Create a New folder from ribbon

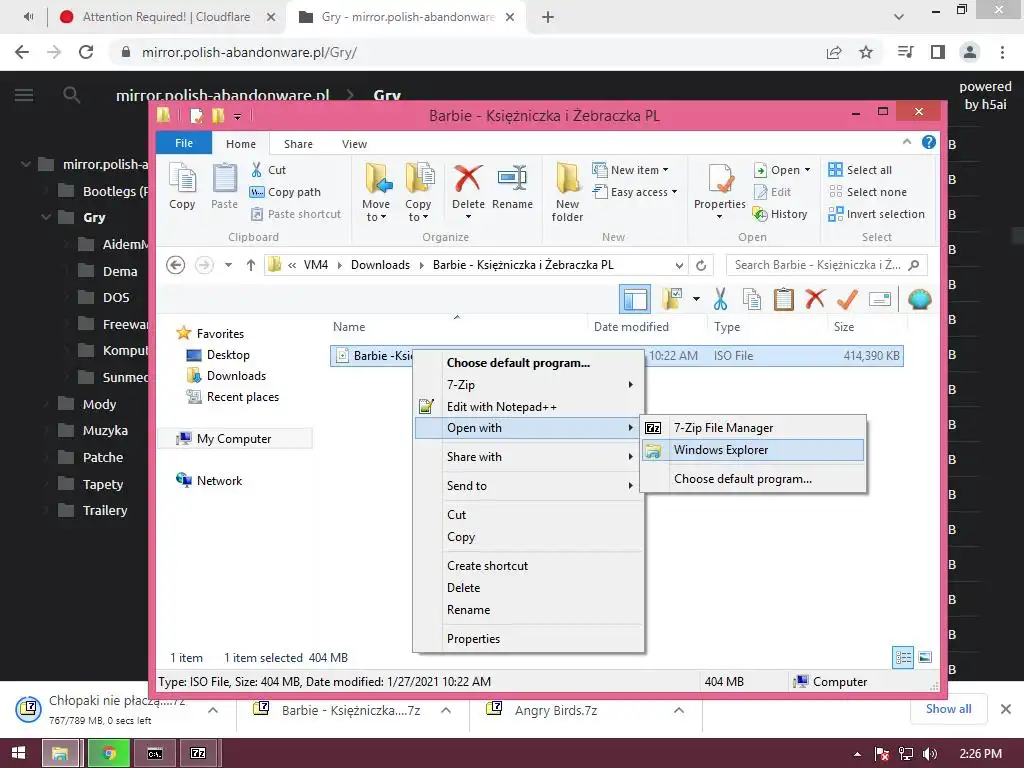point(568,192)
